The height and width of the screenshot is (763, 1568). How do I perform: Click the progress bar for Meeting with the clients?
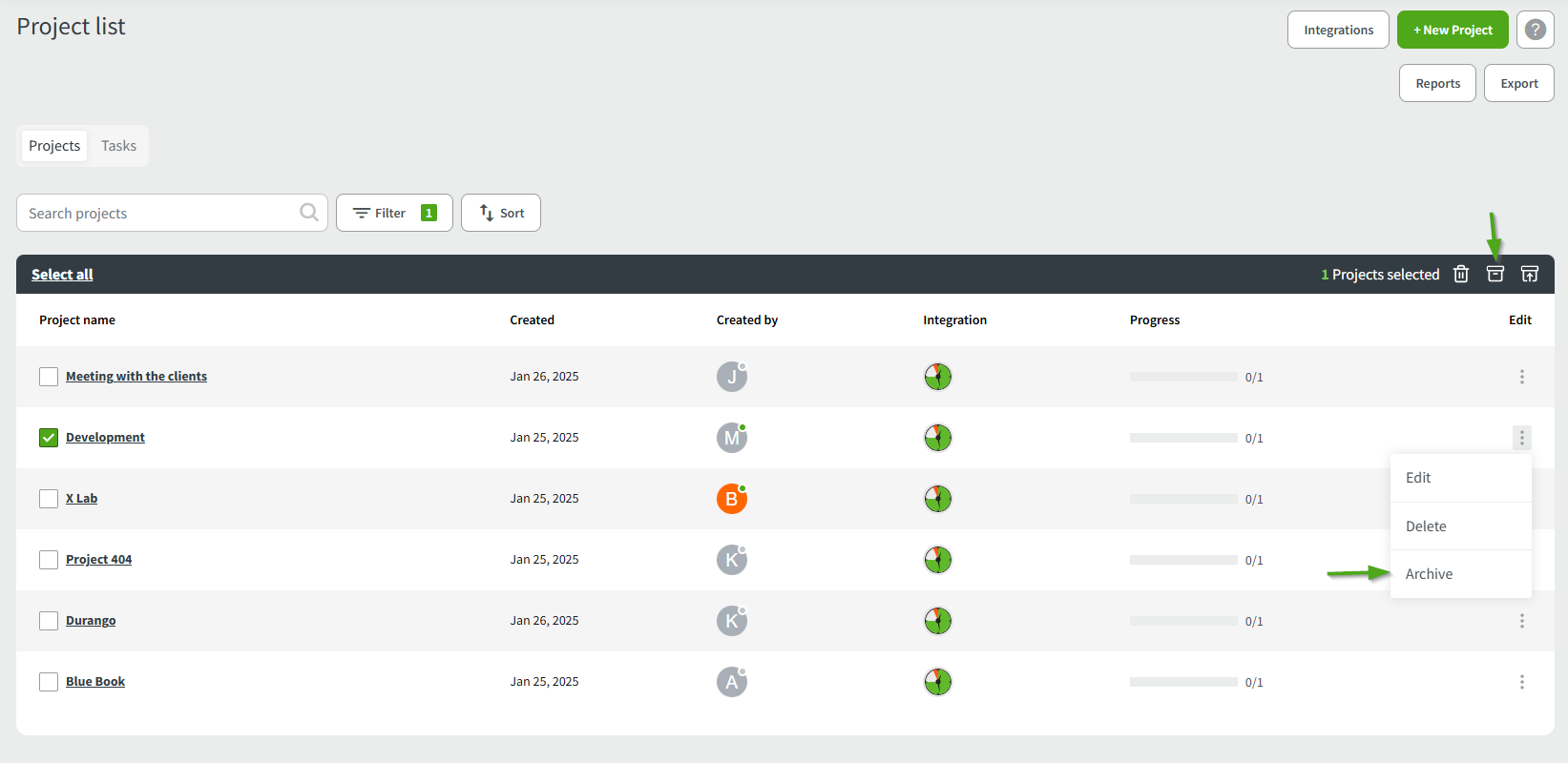[1183, 377]
